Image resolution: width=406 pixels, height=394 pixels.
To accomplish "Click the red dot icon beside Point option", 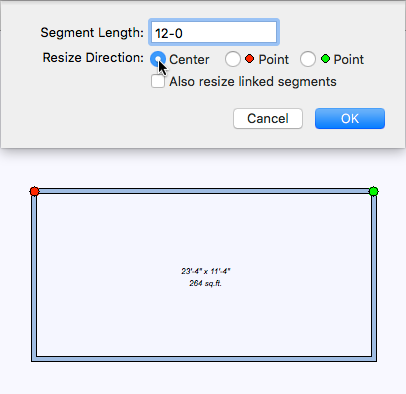I will click(x=249, y=59).
